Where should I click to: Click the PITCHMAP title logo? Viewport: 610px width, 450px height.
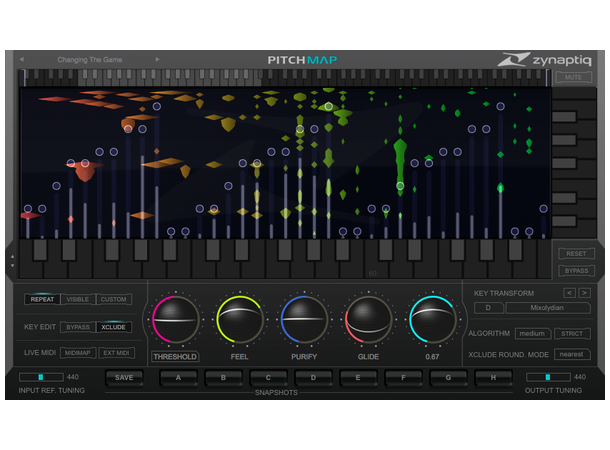(x=302, y=60)
